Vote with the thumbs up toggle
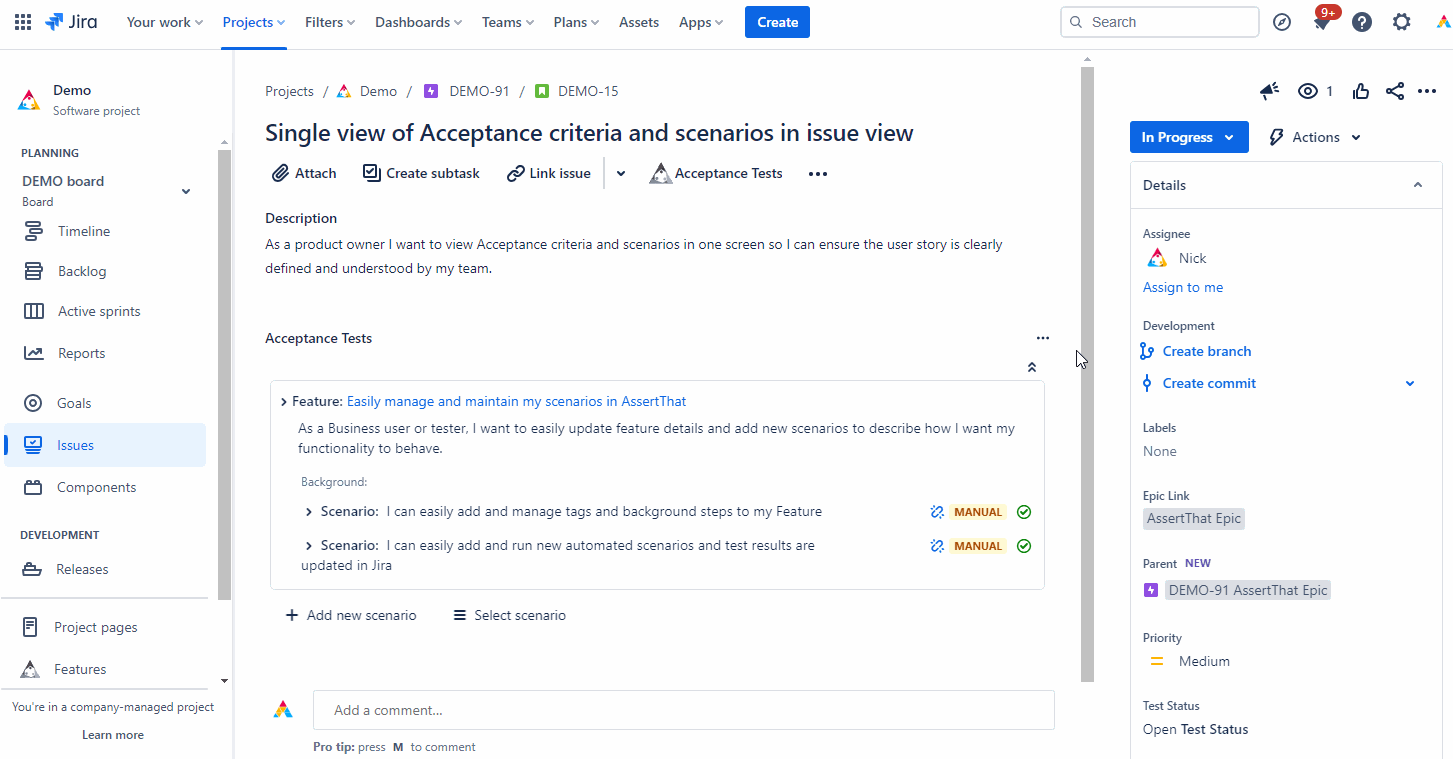1453x759 pixels. [x=1361, y=91]
